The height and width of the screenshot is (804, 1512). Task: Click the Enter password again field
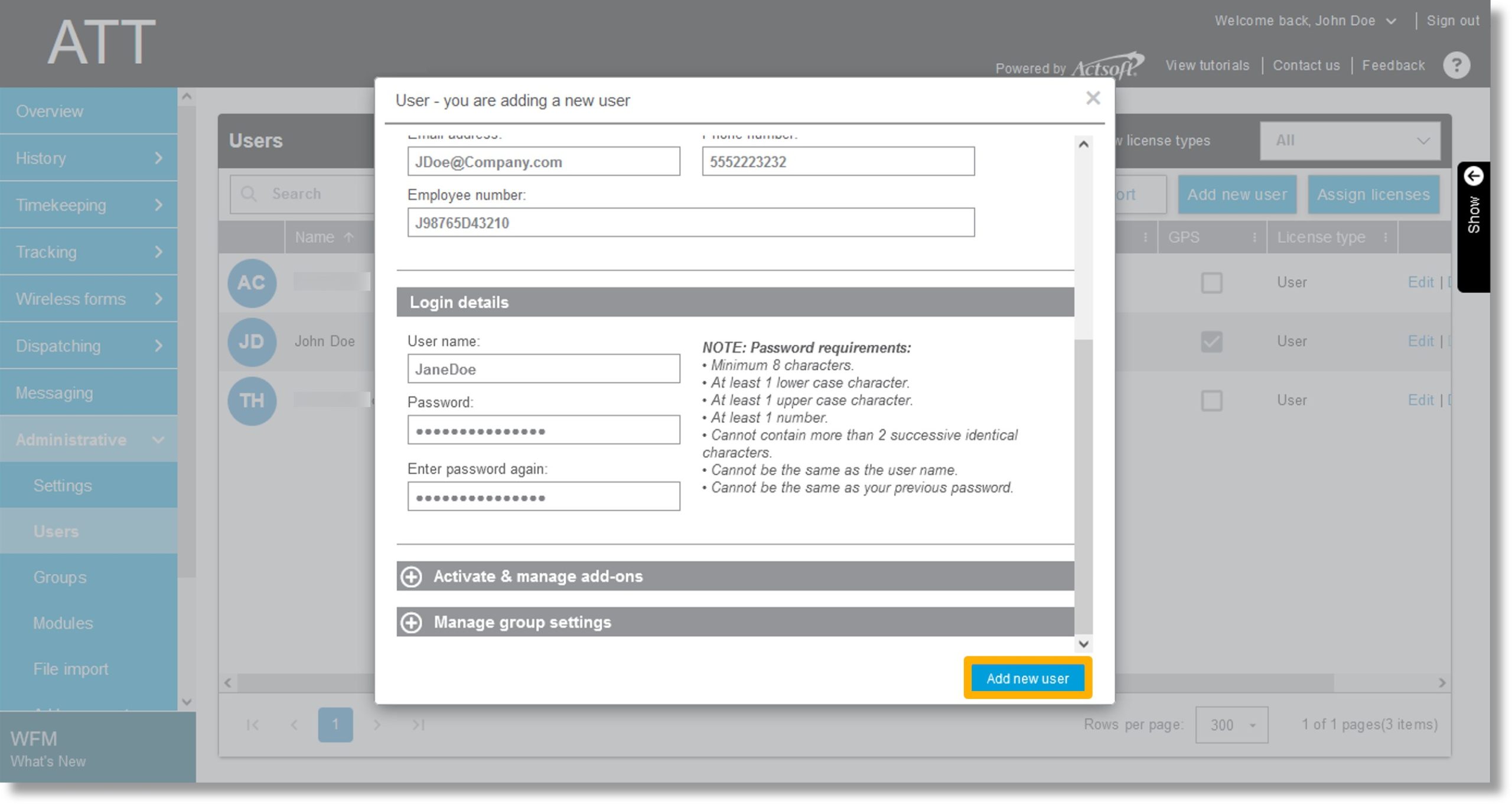click(543, 496)
